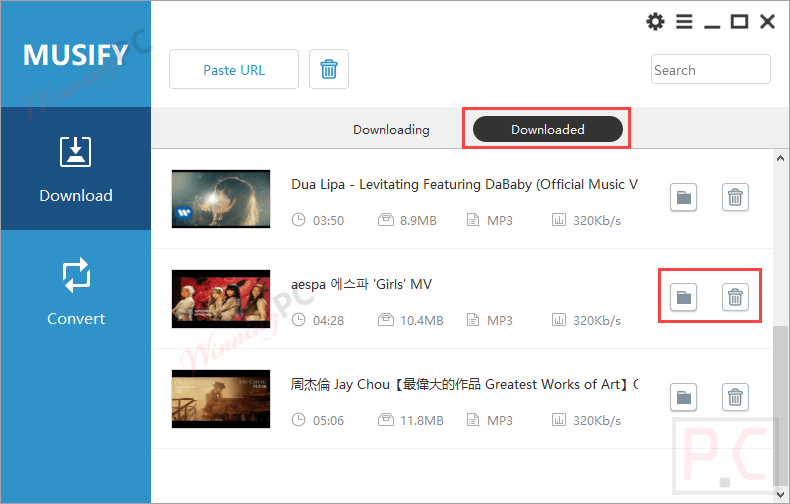
Task: Open the hamburger menu icon
Action: pos(684,22)
